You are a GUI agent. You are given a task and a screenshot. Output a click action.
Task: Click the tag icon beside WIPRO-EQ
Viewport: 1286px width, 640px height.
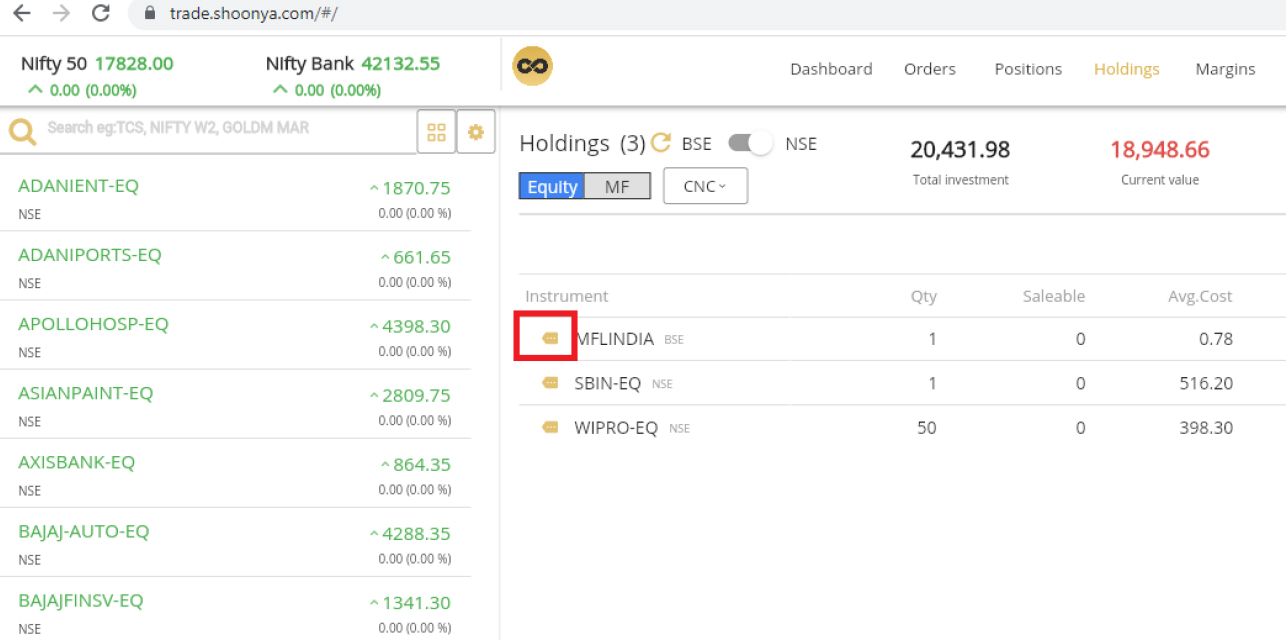coord(550,427)
